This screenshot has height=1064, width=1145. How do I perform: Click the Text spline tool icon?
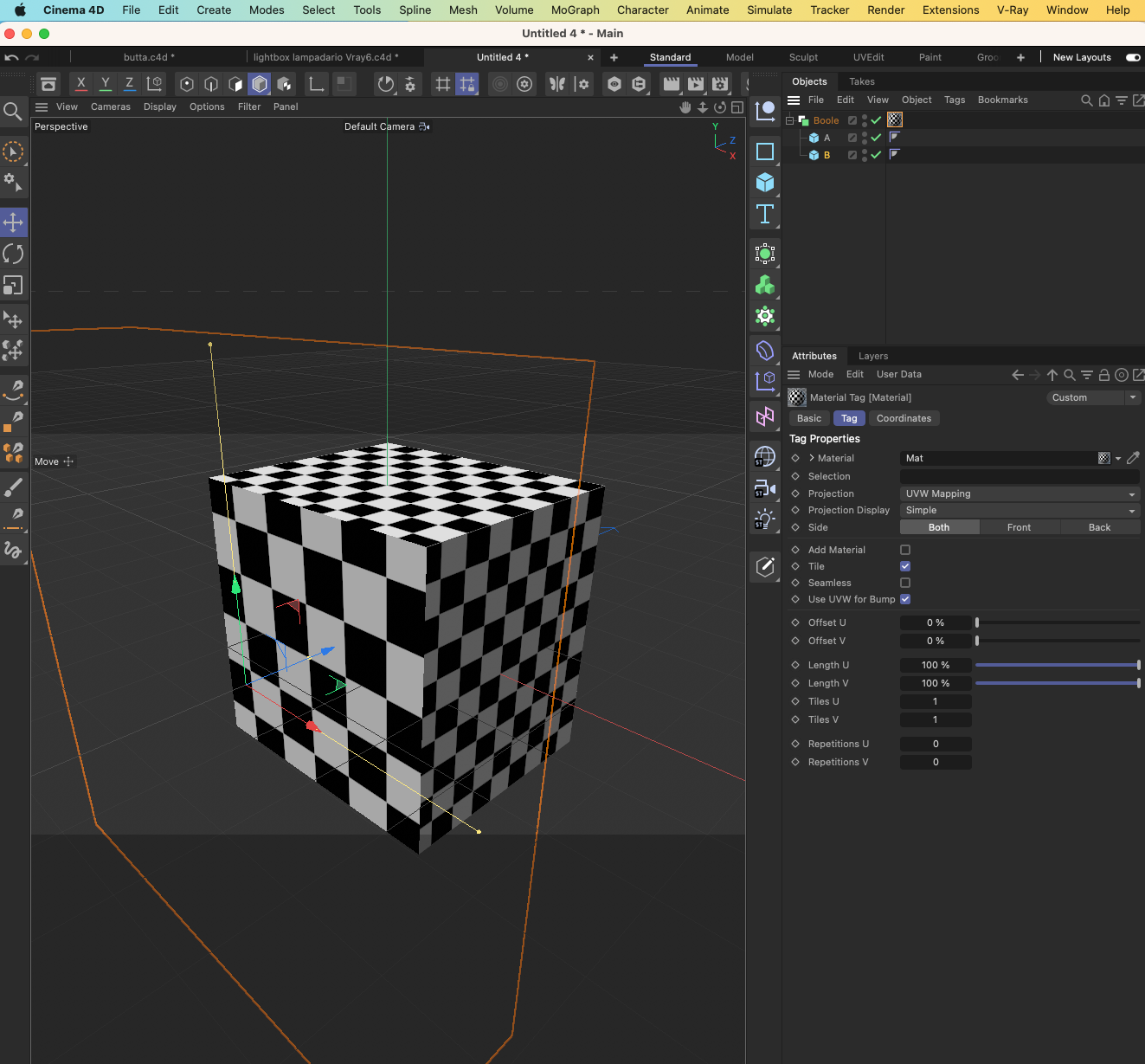point(765,214)
